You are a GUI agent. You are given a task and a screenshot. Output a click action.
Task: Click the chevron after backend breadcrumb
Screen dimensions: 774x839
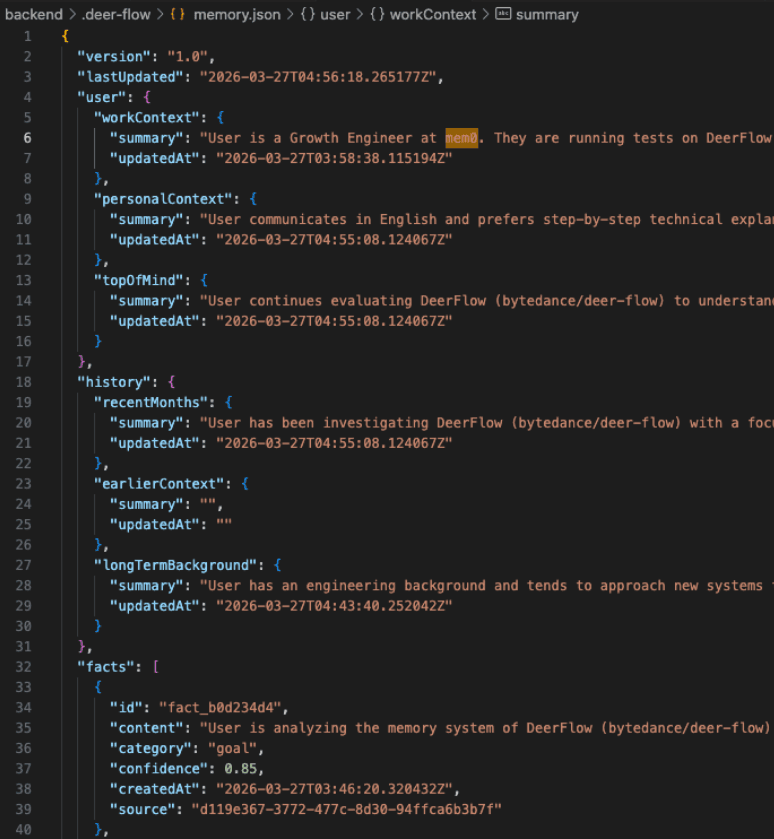pos(72,14)
